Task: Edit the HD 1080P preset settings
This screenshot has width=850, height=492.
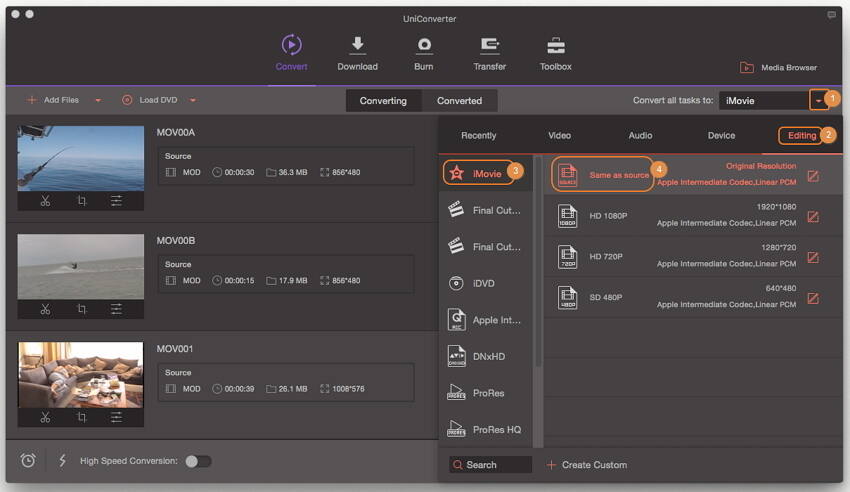Action: click(813, 217)
